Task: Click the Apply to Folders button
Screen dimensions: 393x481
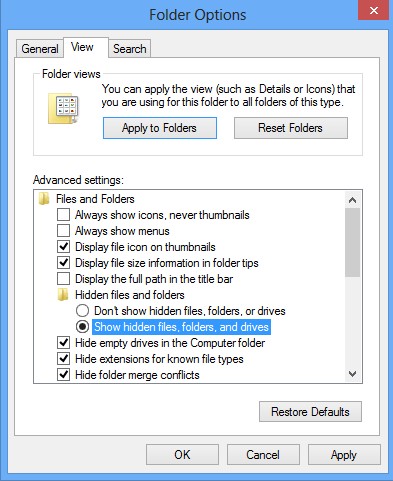Action: (x=160, y=128)
